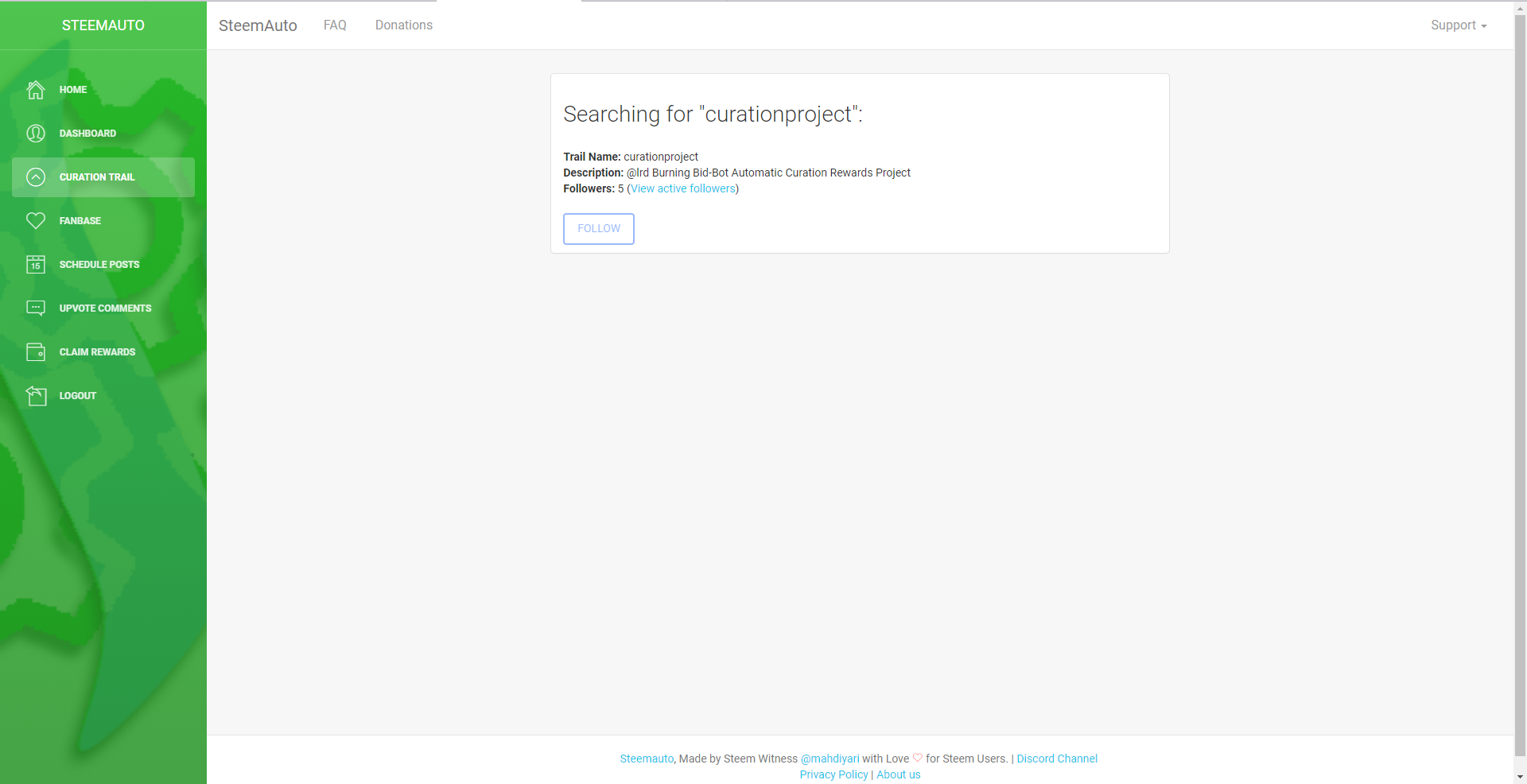The width and height of the screenshot is (1527, 784).
Task: Open the Steemauto footer link
Action: pos(647,759)
